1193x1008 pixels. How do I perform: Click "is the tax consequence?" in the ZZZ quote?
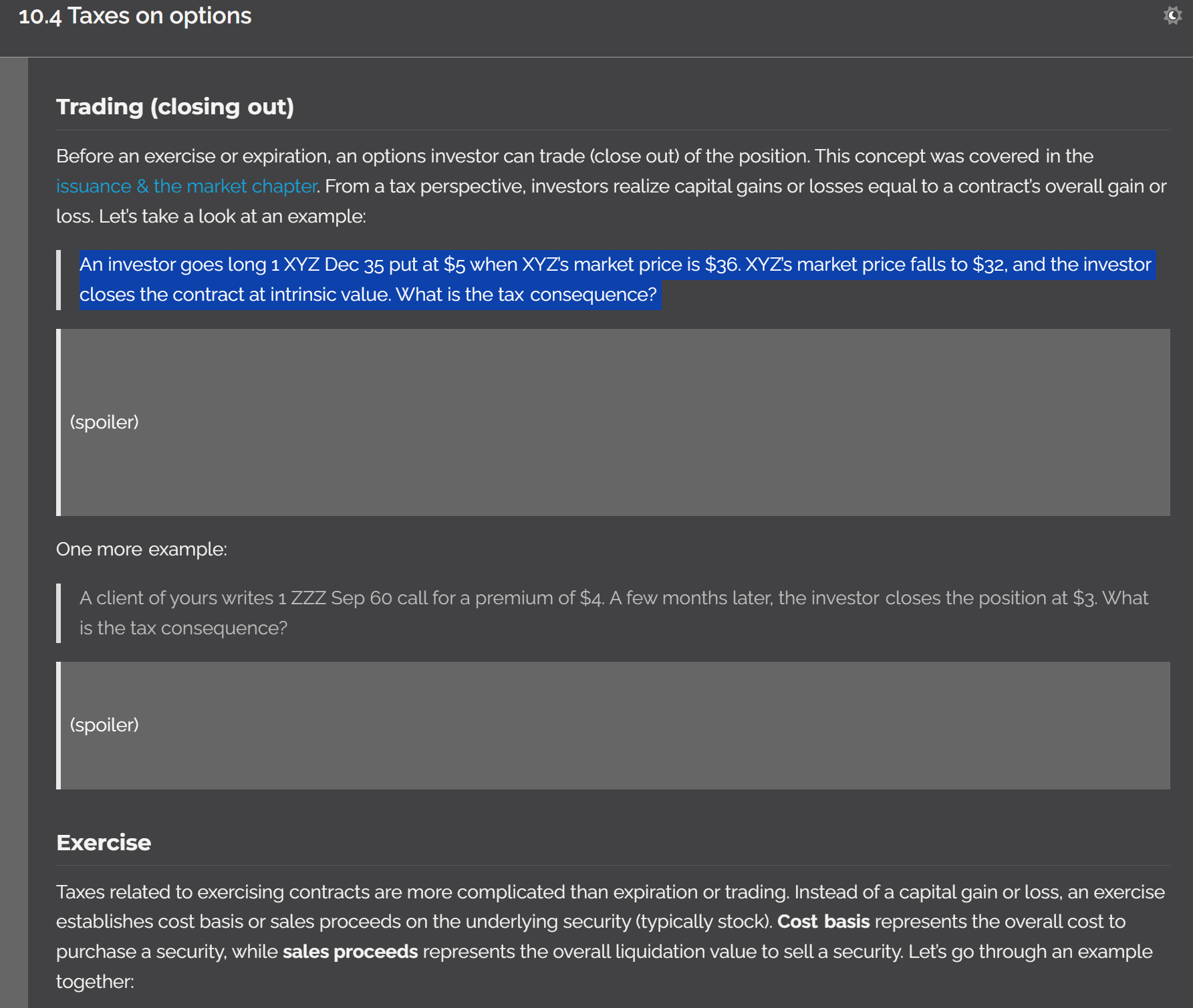[183, 628]
